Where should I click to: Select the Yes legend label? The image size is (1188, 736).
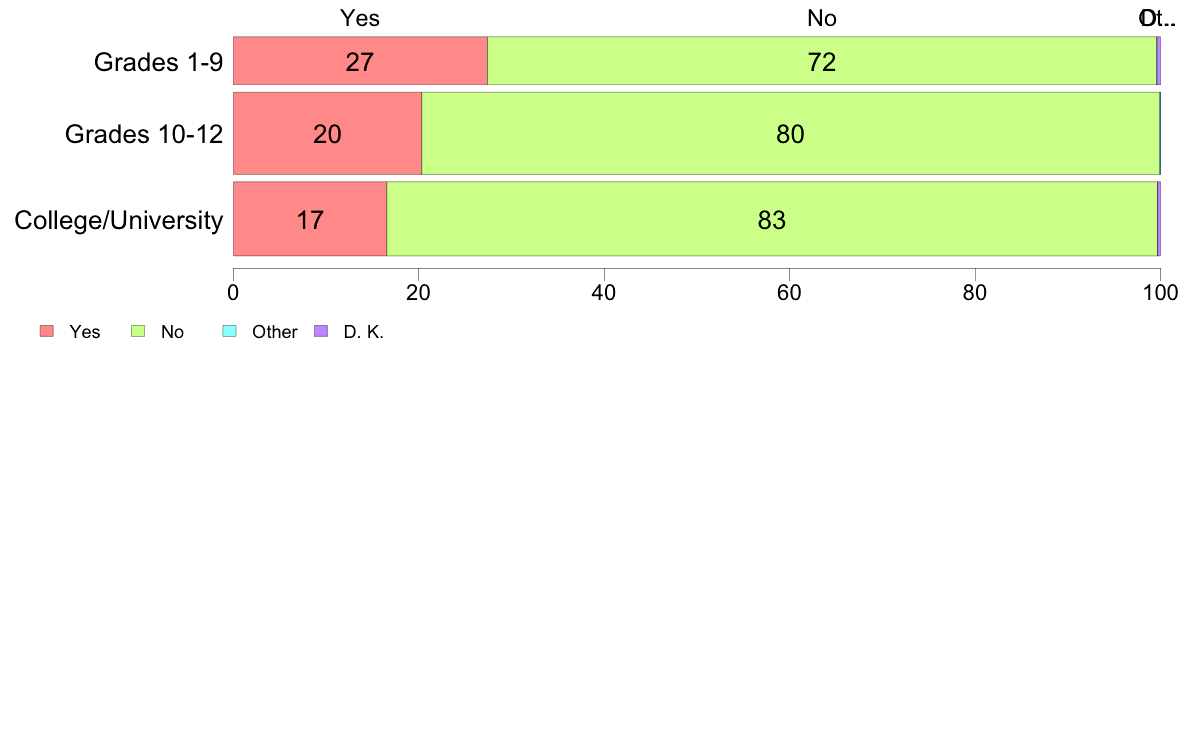tap(85, 332)
